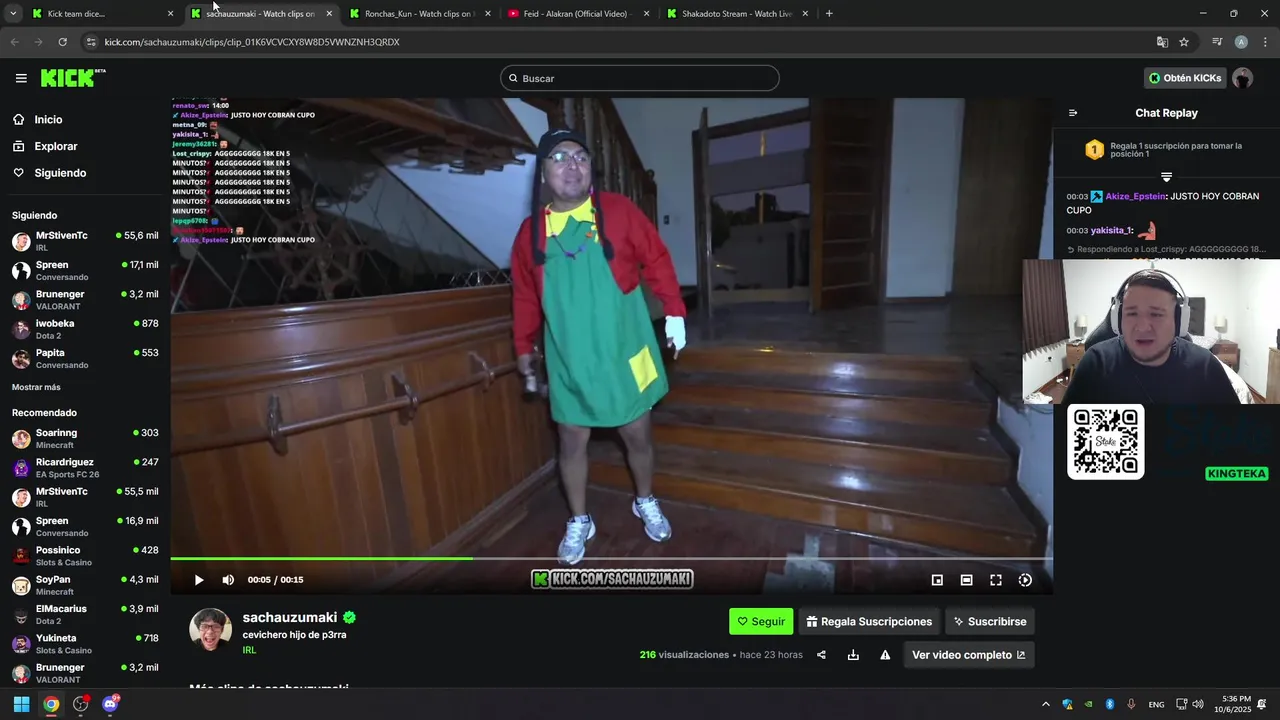Viewport: 1280px width, 720px height.
Task: Toggle picture-in-picture mode on player
Action: pos(937,580)
